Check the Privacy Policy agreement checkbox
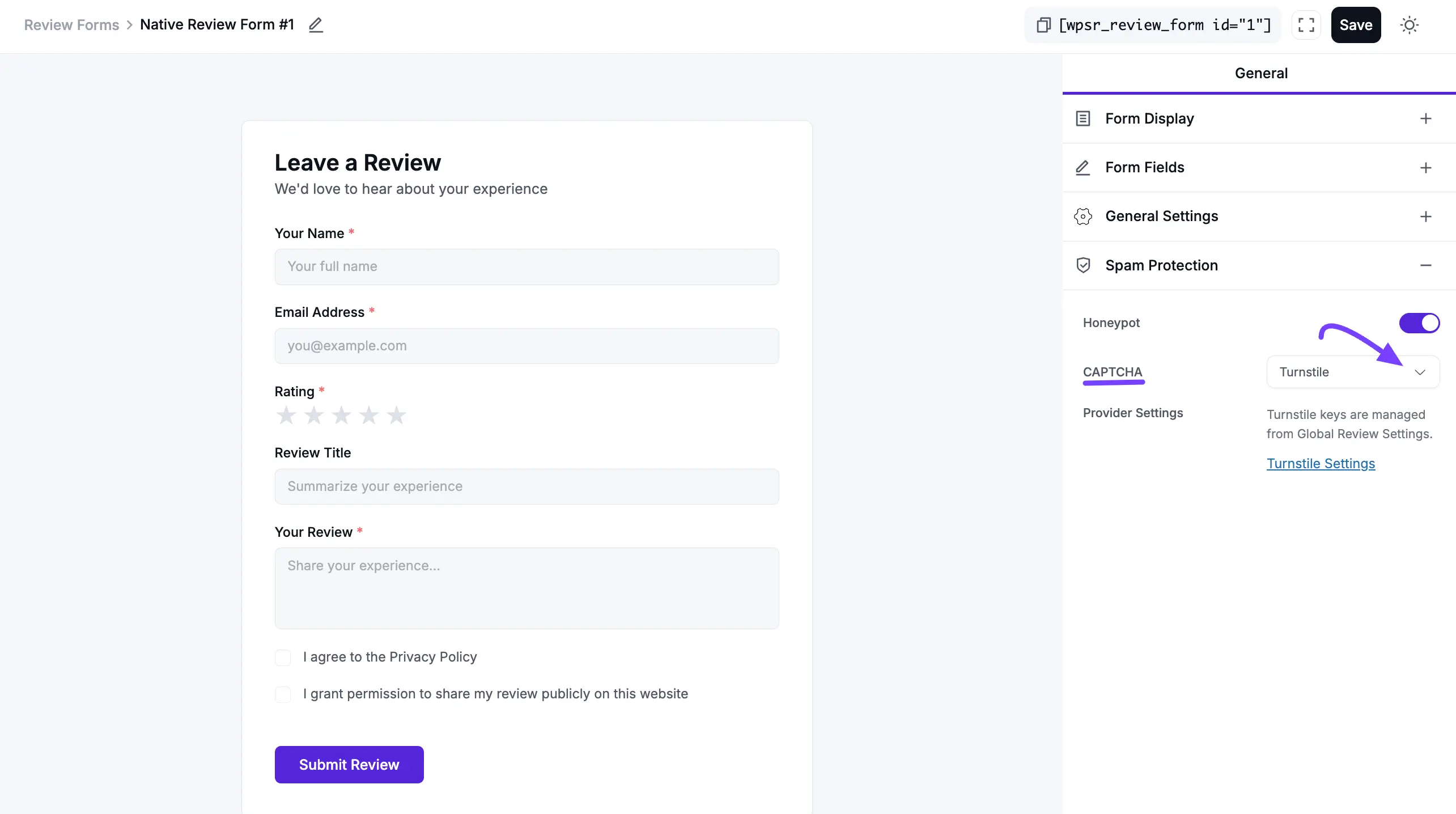The image size is (1456, 814). pos(283,657)
